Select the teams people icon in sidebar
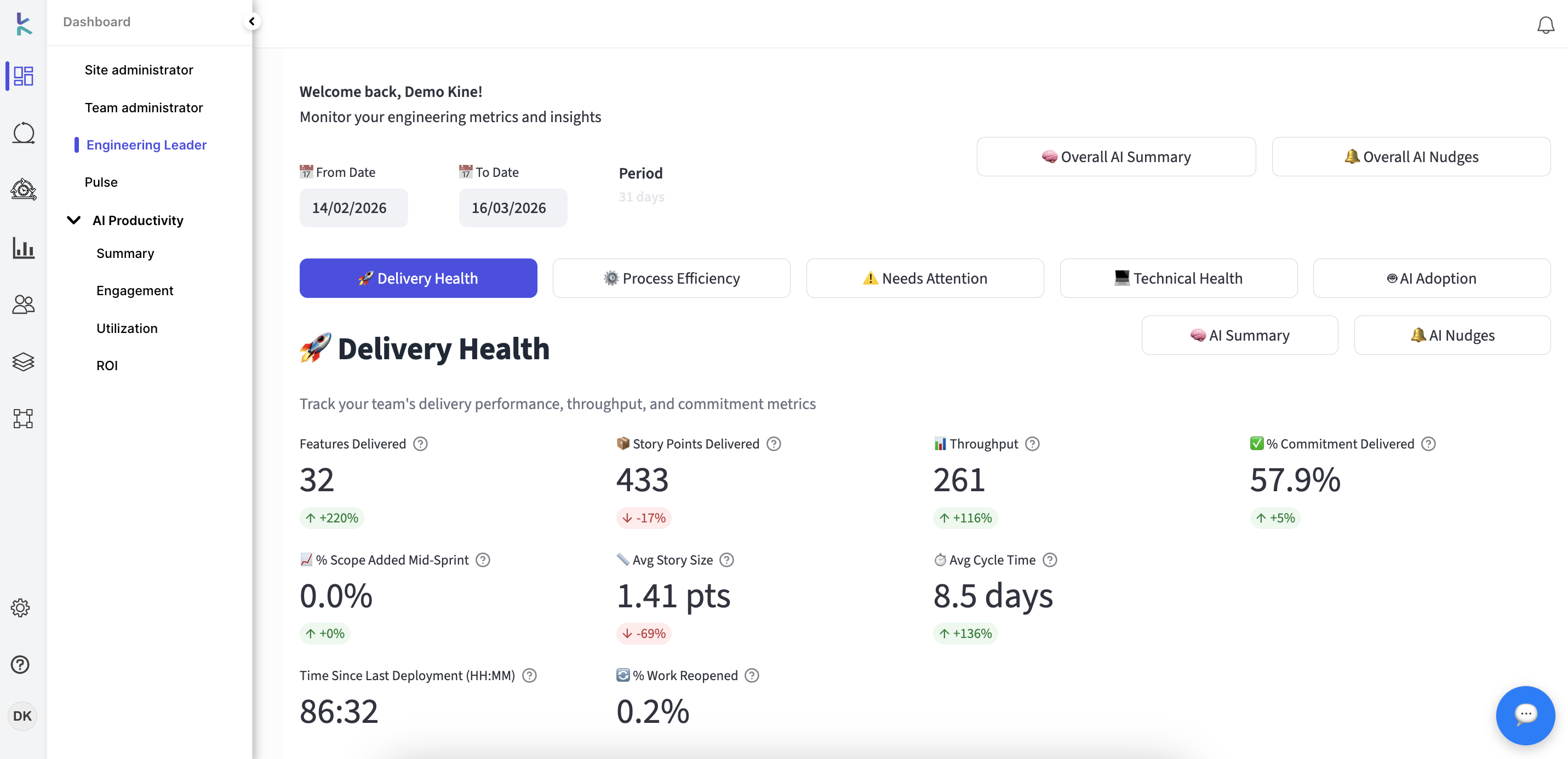Screen dimensions: 1568x759 pos(22,304)
